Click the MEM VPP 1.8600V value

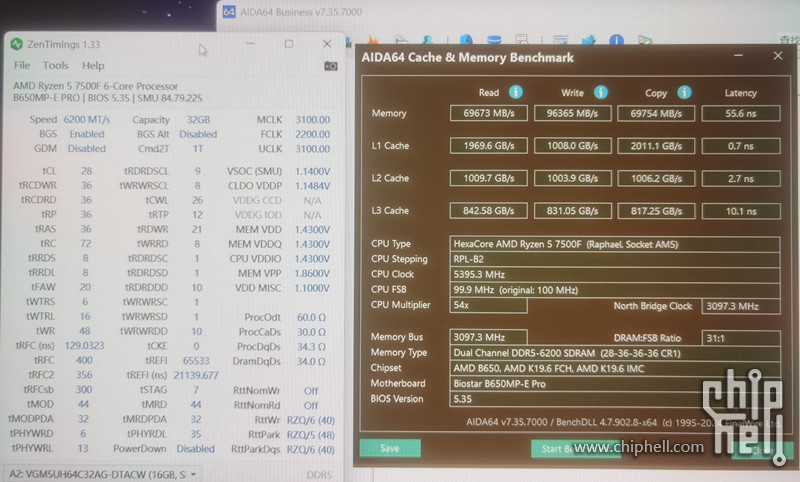(x=312, y=273)
